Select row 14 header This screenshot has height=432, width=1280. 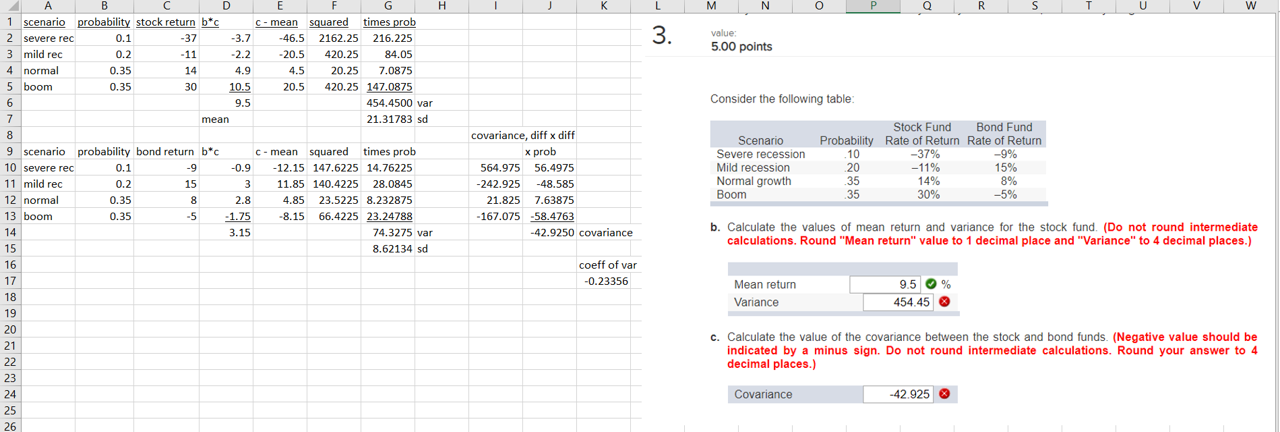(x=8, y=232)
